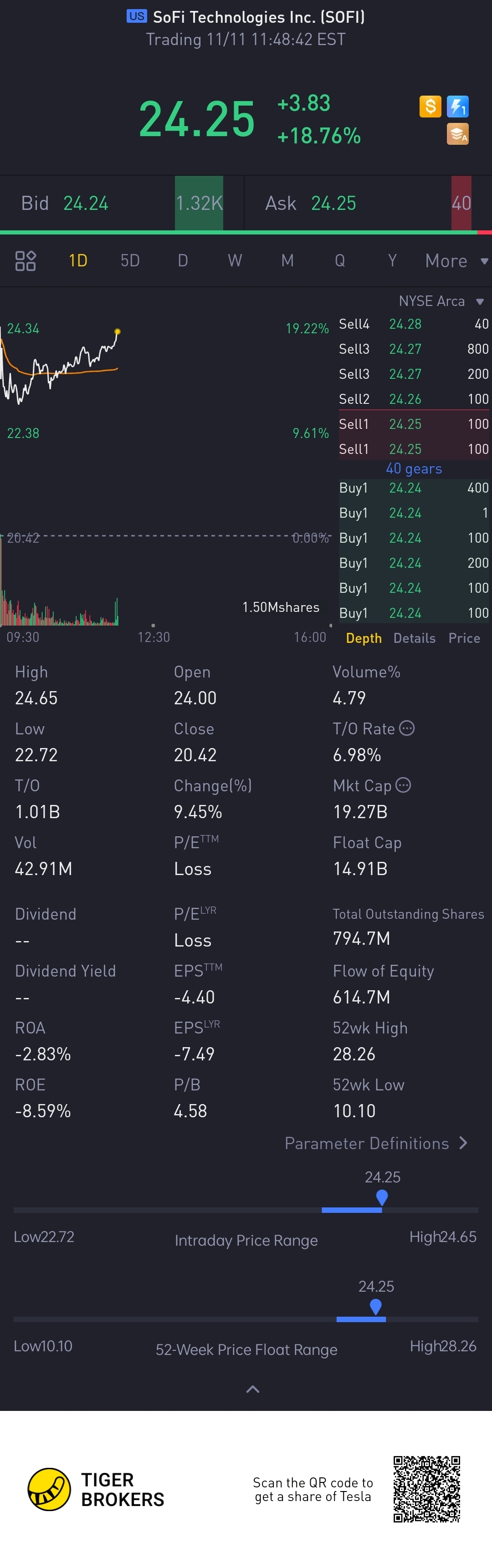Screen dimensions: 492x1568
Task: Open 40 gears depth setting
Action: [414, 468]
